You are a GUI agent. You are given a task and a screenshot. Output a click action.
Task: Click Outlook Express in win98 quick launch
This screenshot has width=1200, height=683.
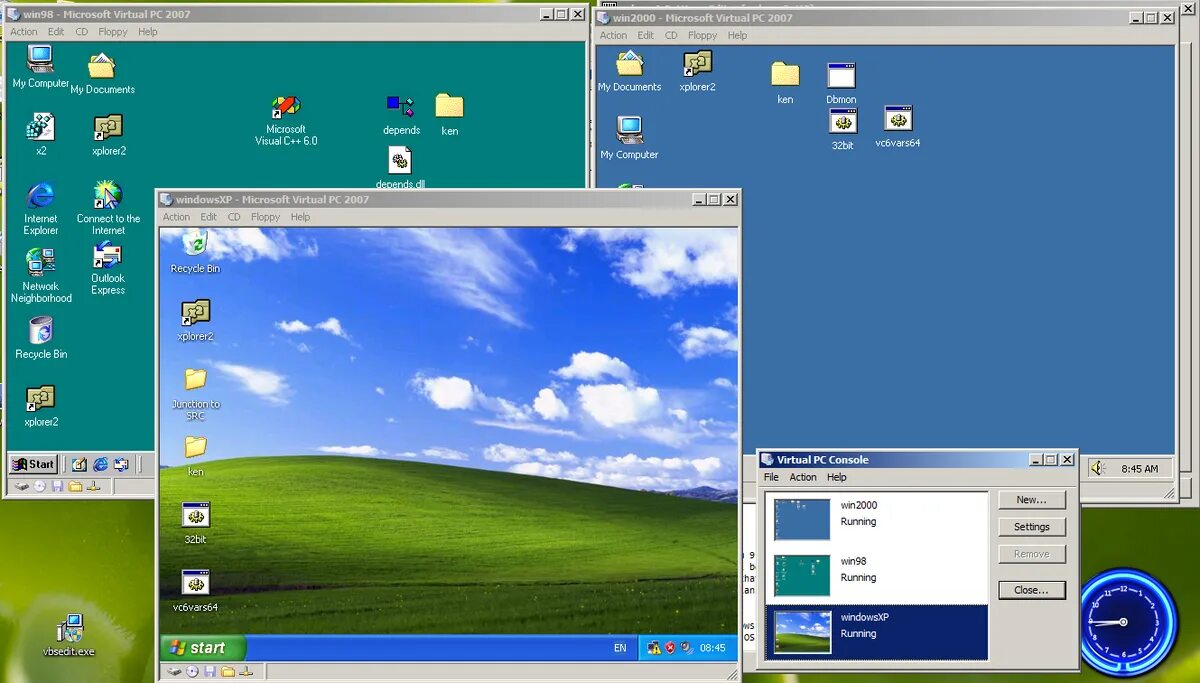120,464
